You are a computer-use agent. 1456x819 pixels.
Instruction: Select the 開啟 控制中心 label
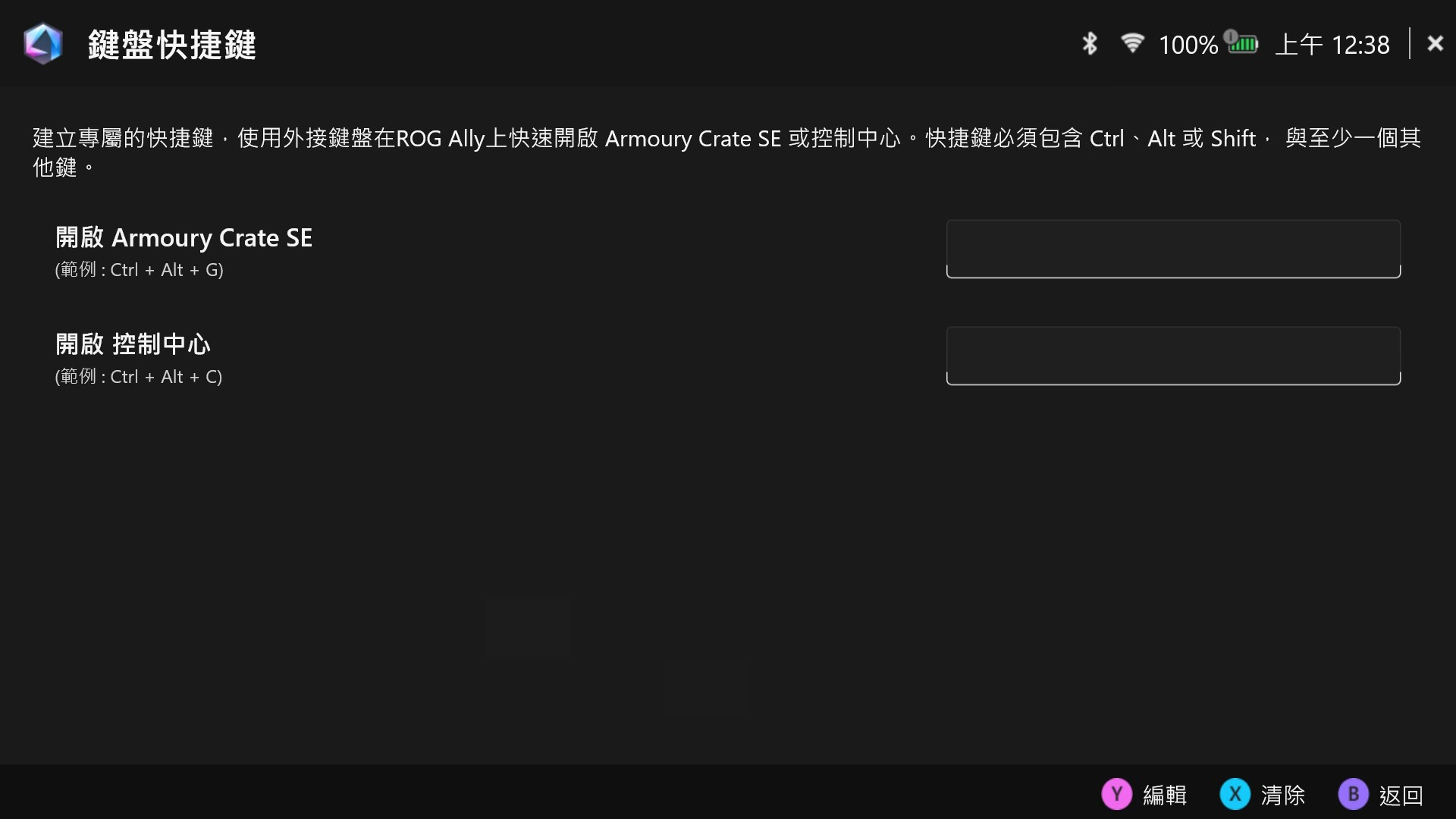(133, 344)
